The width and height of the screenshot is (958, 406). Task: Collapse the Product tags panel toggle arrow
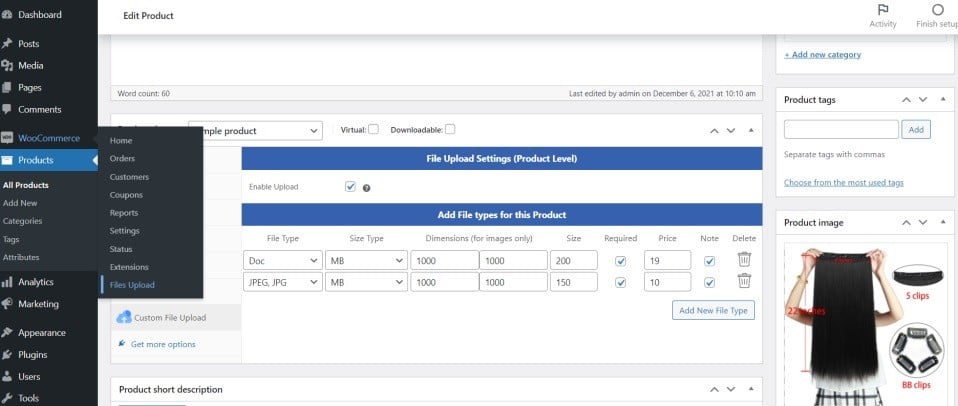(x=943, y=100)
